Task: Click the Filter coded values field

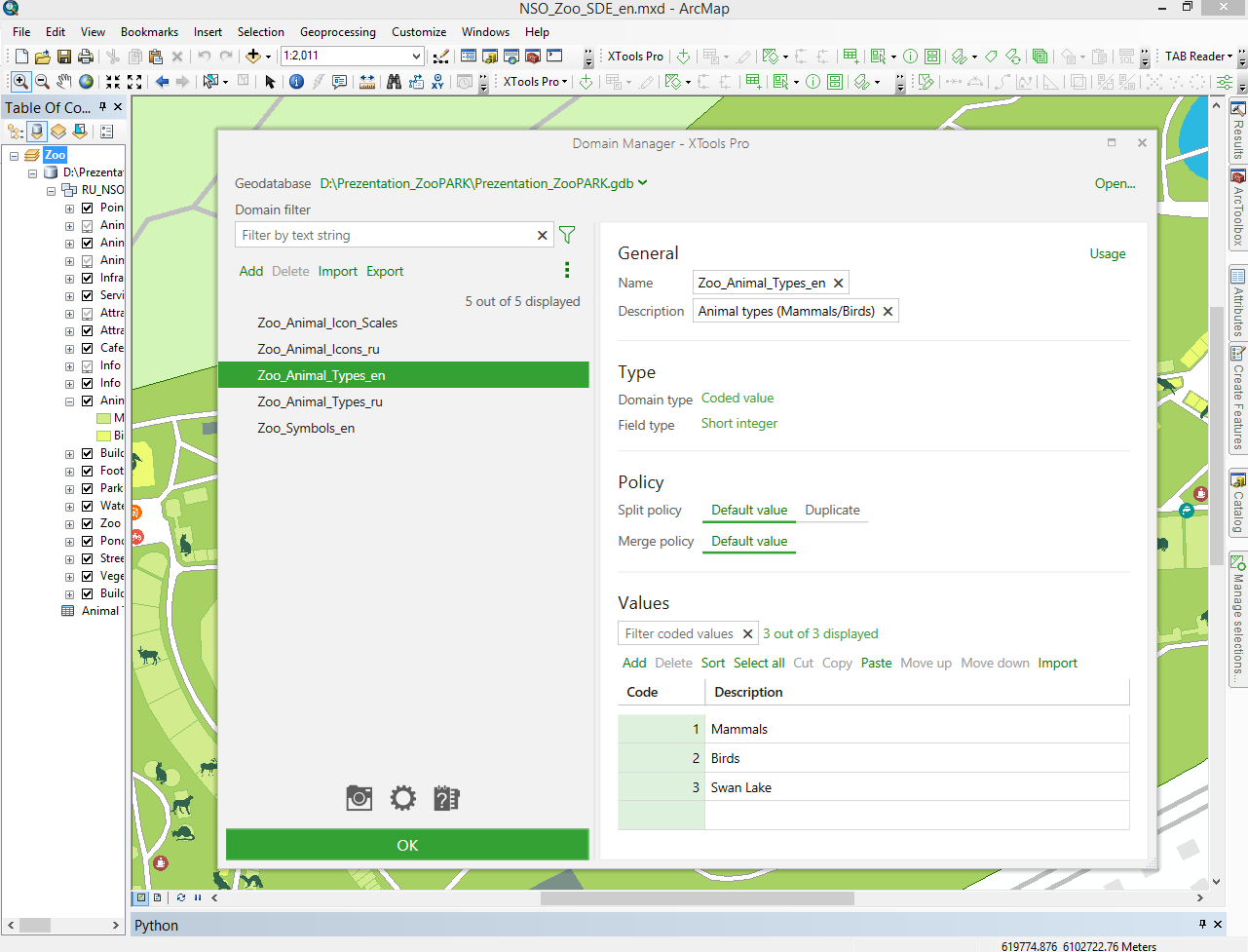Action: [x=679, y=633]
